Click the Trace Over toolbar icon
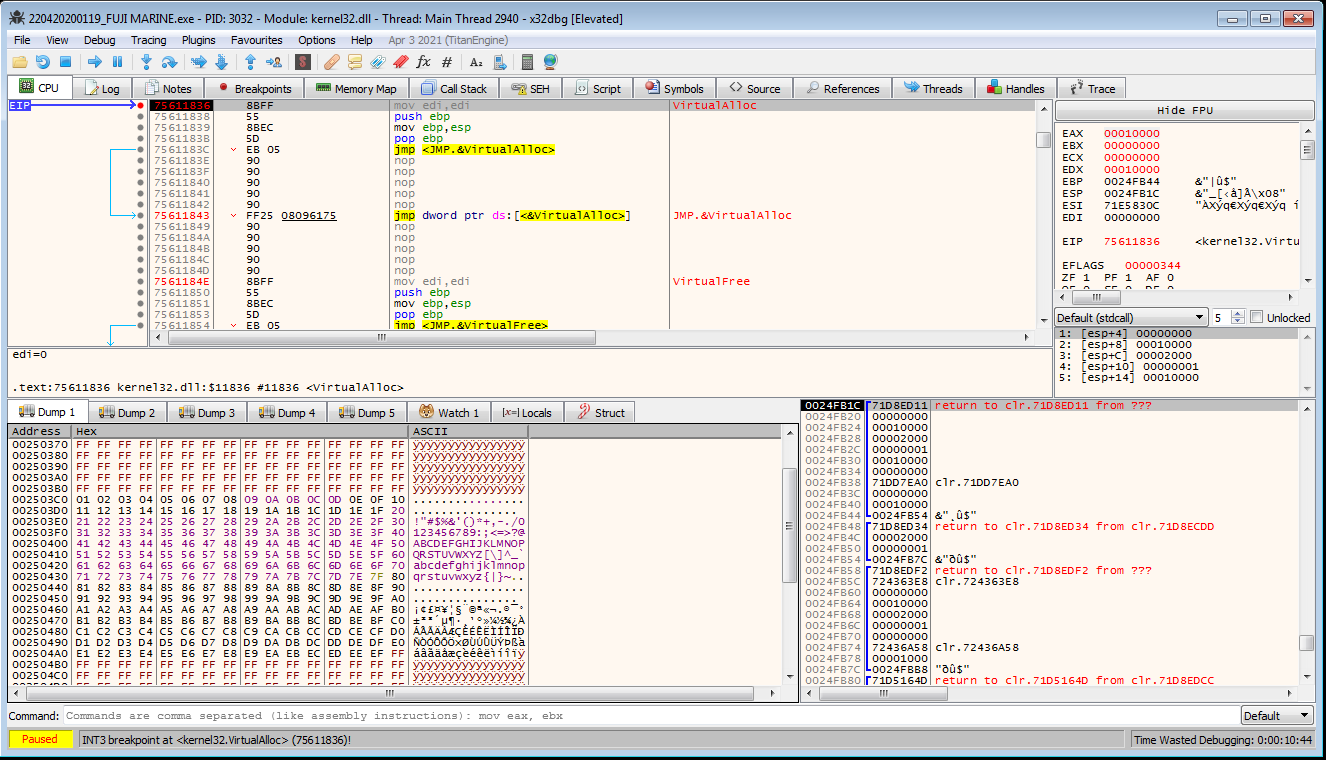This screenshot has width=1326, height=760. pyautogui.click(x=221, y=62)
